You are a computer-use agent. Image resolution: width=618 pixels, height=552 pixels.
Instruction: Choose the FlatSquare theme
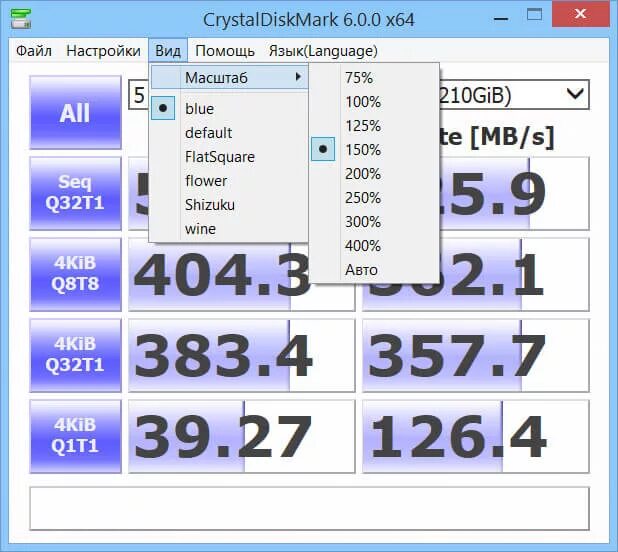229,157
